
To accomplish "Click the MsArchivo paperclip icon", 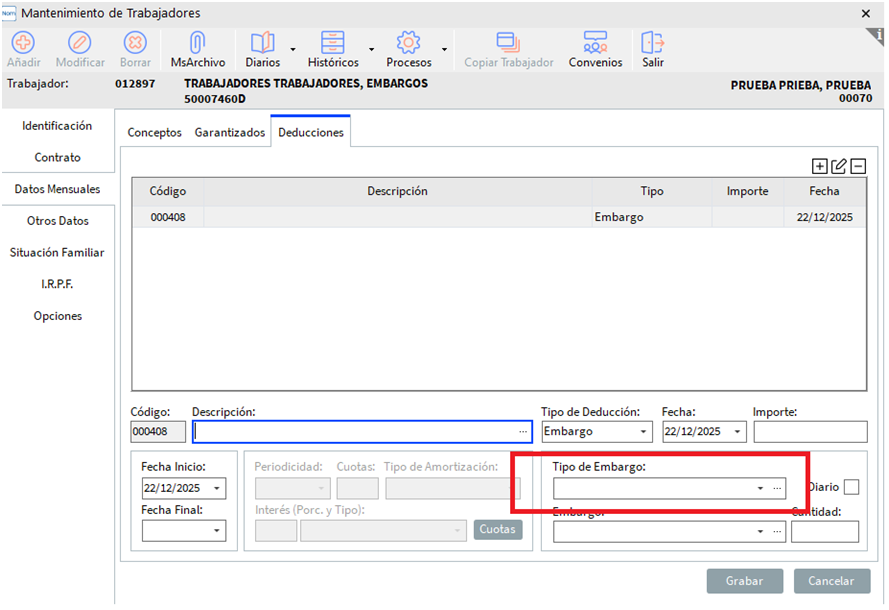I will pyautogui.click(x=197, y=43).
